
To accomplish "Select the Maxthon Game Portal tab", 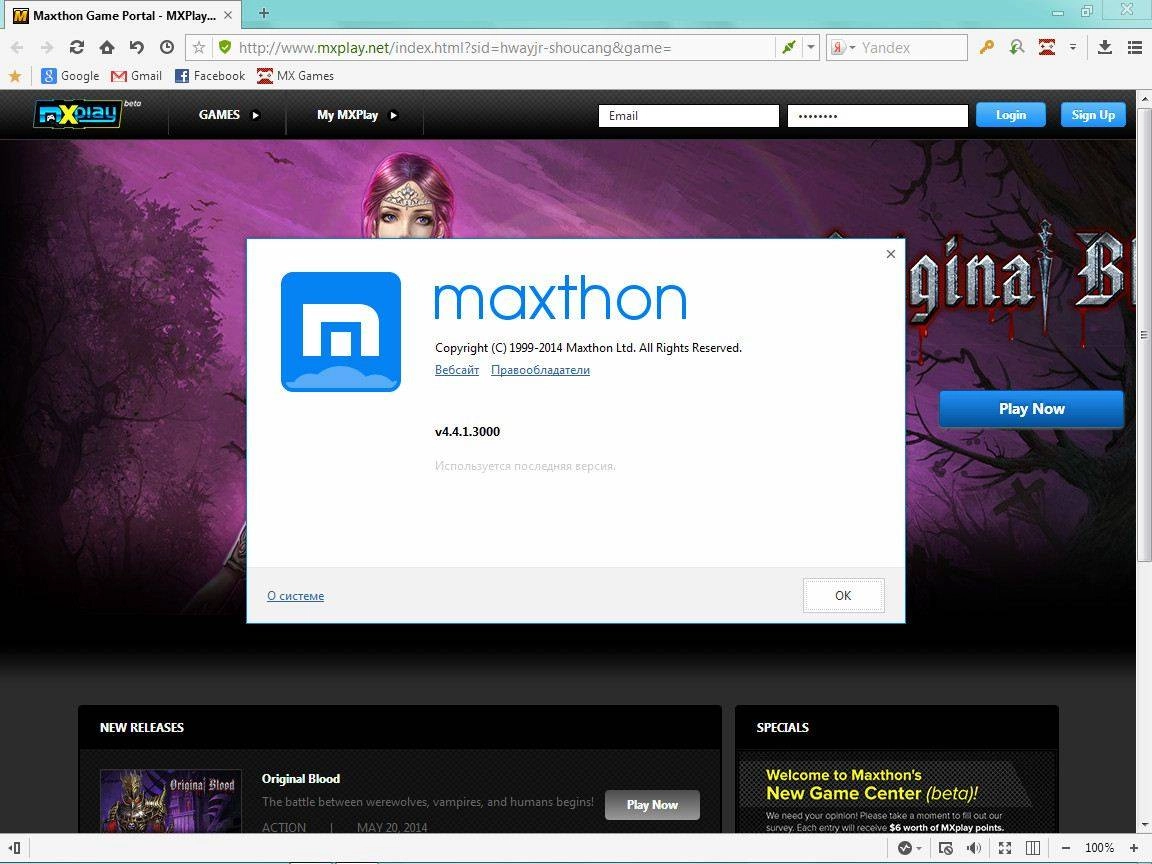I will pyautogui.click(x=123, y=15).
